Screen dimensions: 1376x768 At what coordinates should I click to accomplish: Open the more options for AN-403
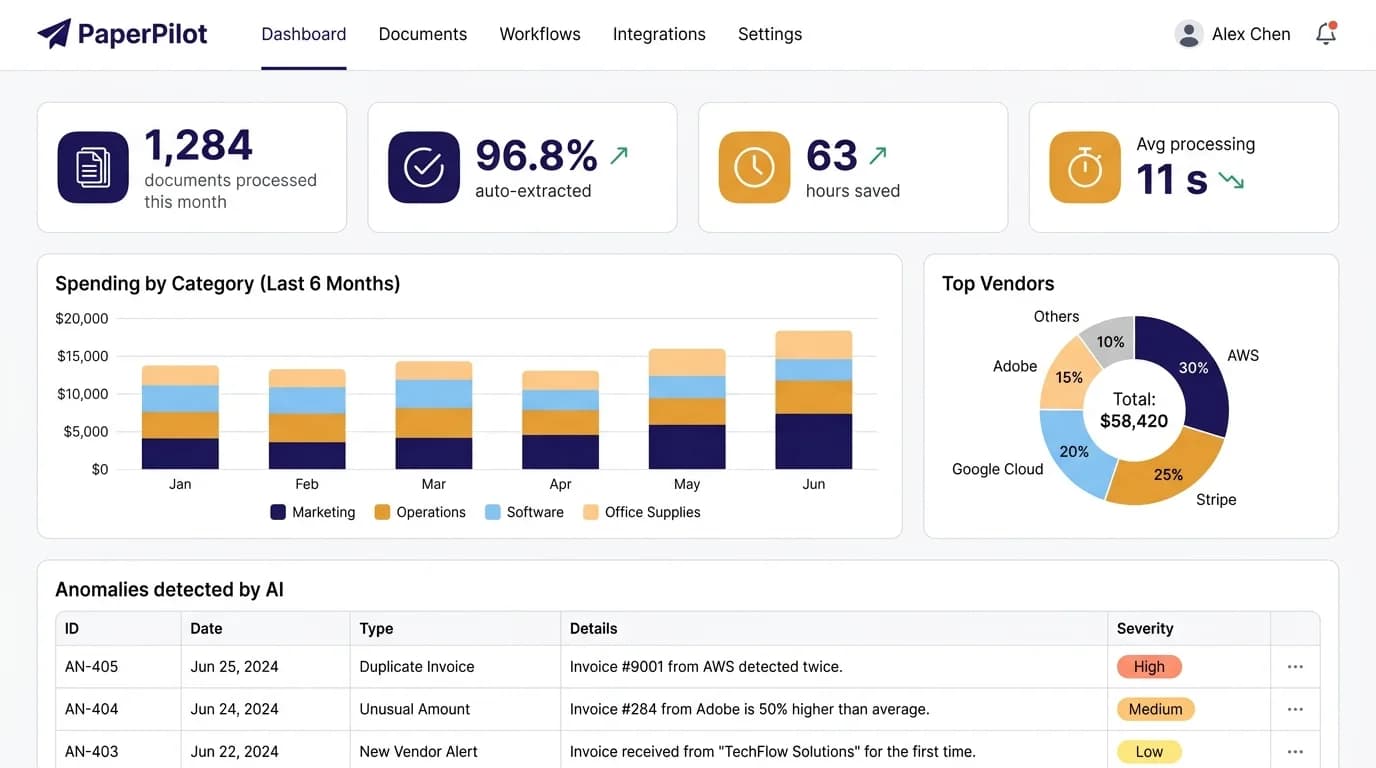[x=1295, y=752]
